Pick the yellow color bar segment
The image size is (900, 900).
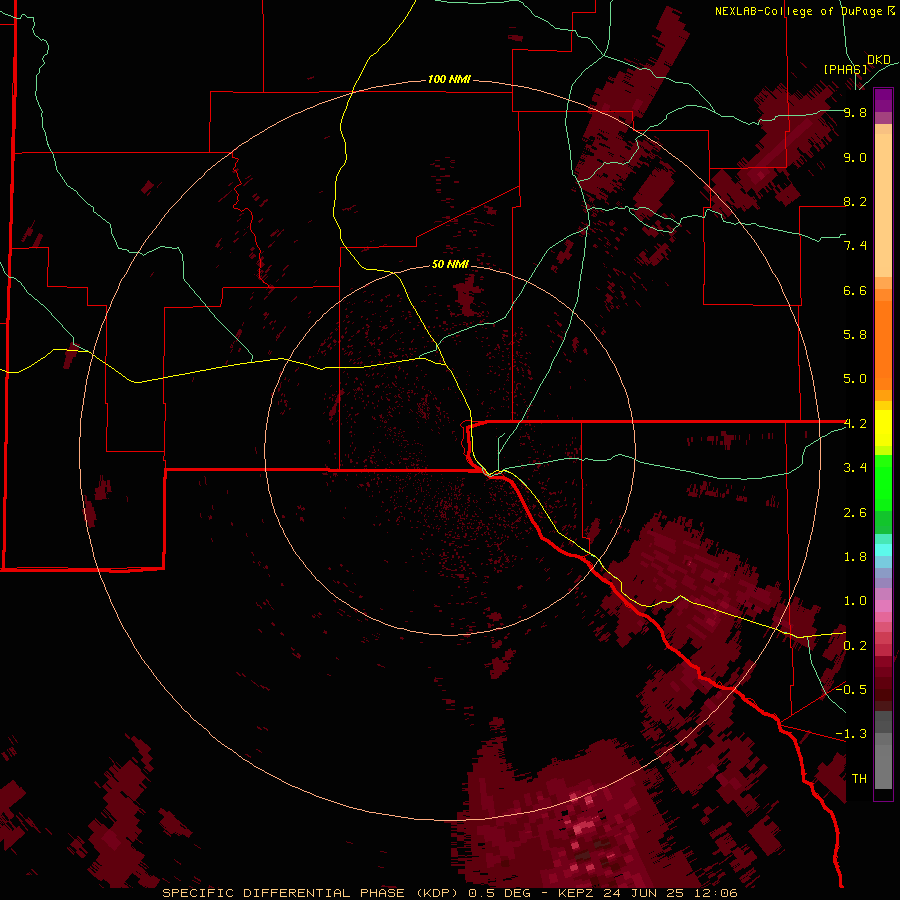(x=883, y=428)
